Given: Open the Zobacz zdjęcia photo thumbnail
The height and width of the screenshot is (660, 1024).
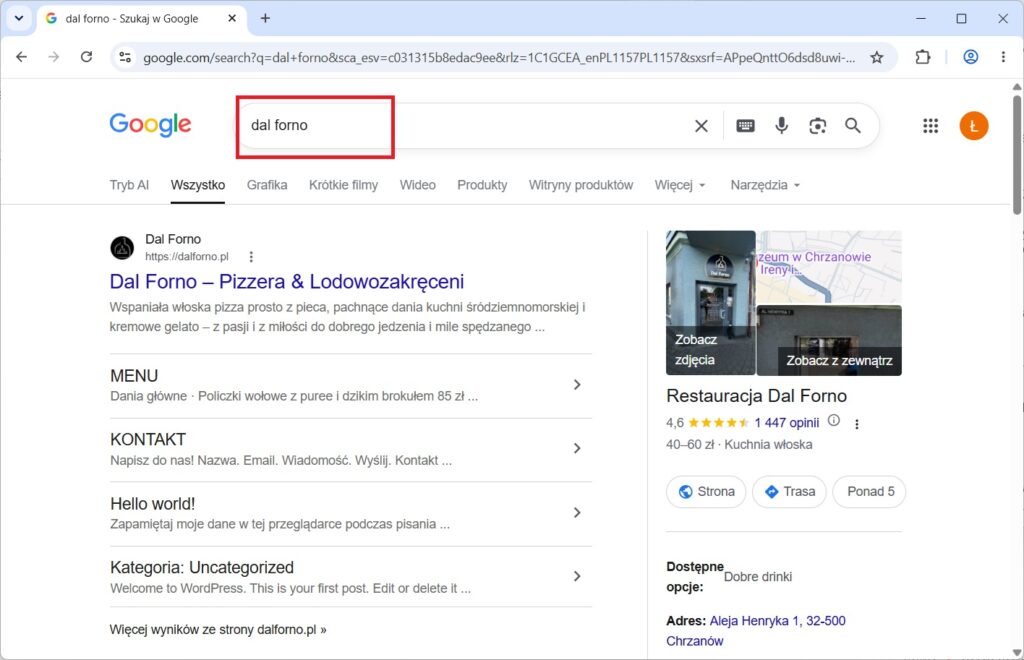Looking at the screenshot, I should (x=711, y=303).
